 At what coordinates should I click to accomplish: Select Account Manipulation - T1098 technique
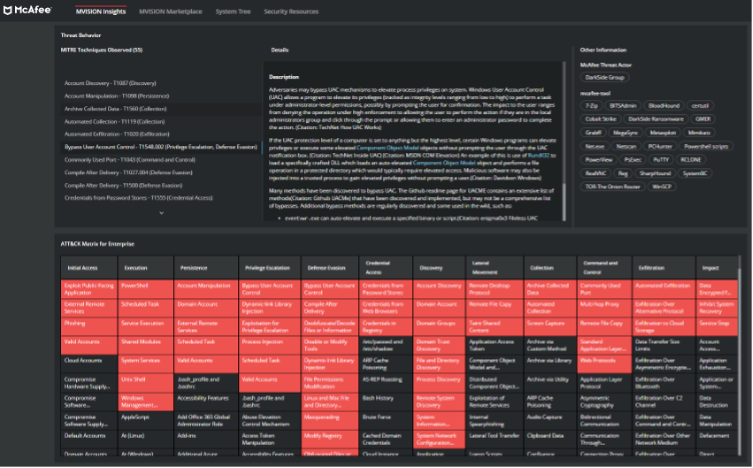pyautogui.click(x=161, y=96)
